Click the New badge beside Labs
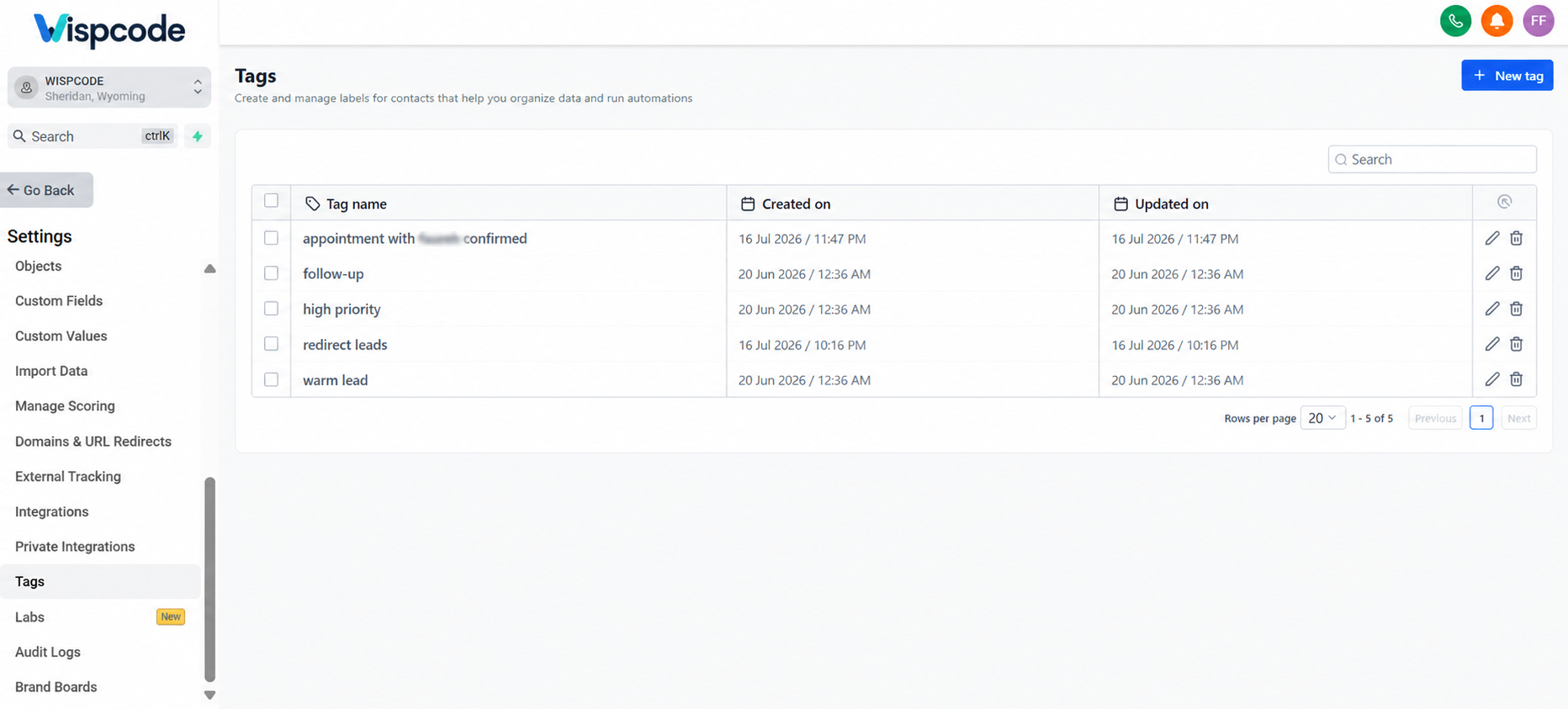The image size is (1568, 709). (171, 616)
